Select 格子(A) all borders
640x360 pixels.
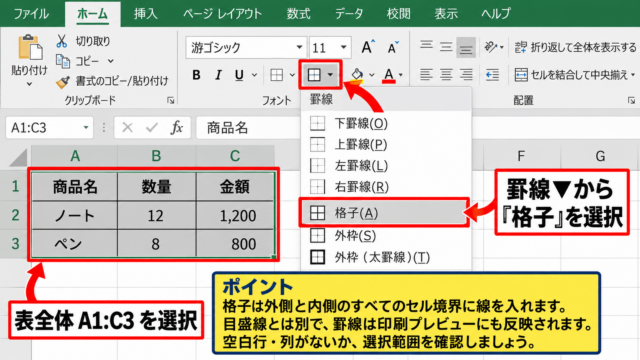click(x=384, y=213)
